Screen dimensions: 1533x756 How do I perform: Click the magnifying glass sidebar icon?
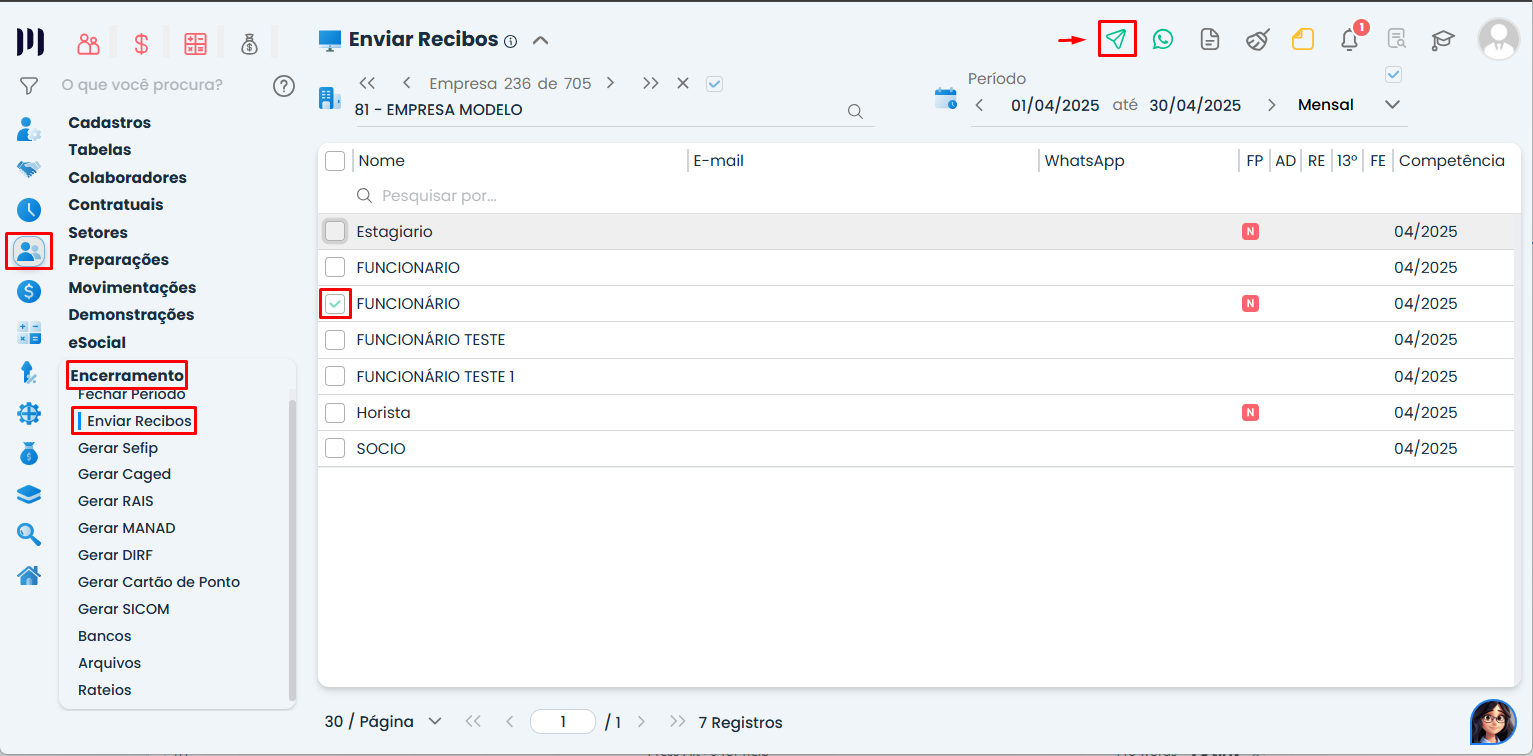[x=29, y=535]
